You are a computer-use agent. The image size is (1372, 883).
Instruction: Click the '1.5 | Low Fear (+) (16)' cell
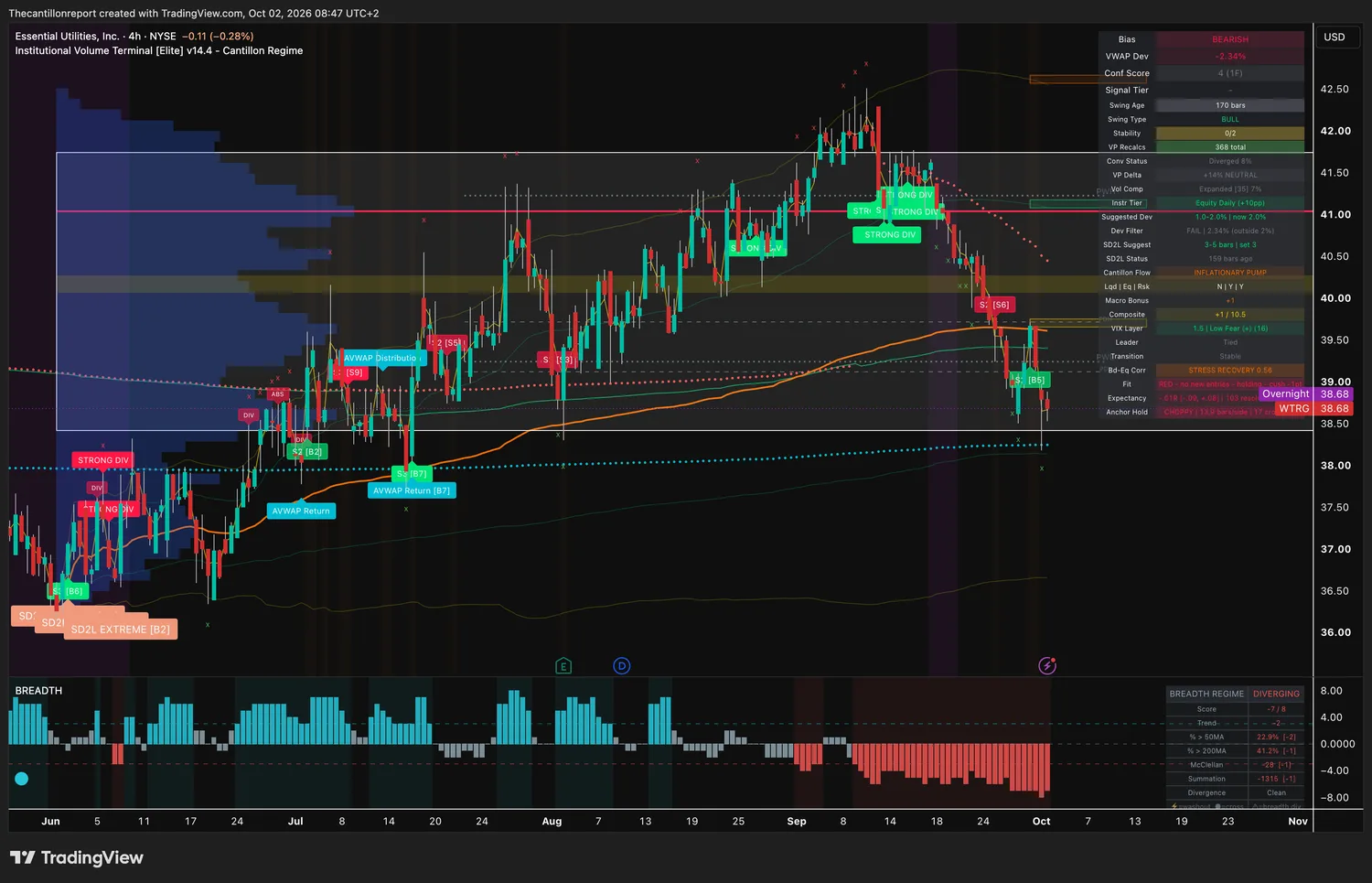[1230, 328]
